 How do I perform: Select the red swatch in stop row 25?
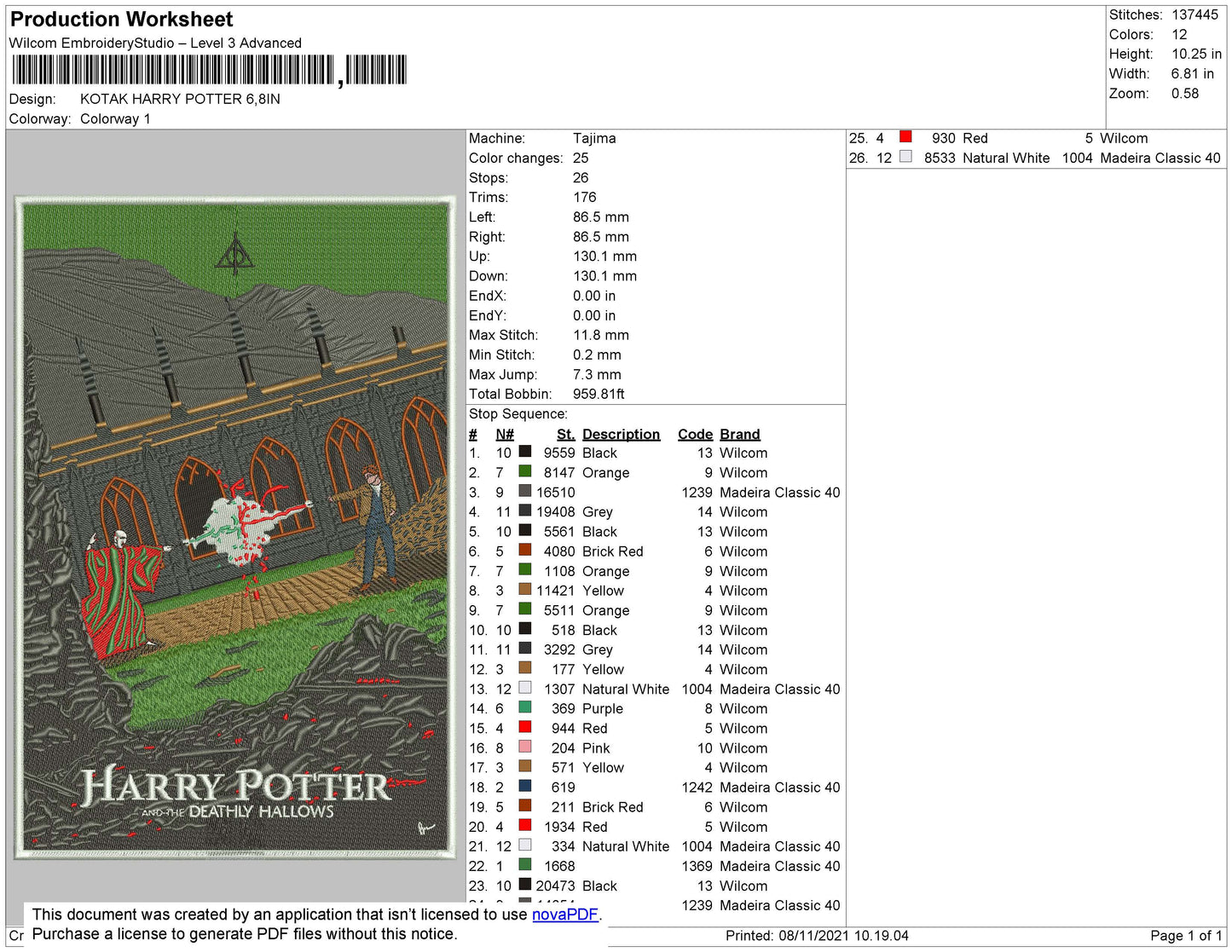pos(905,136)
